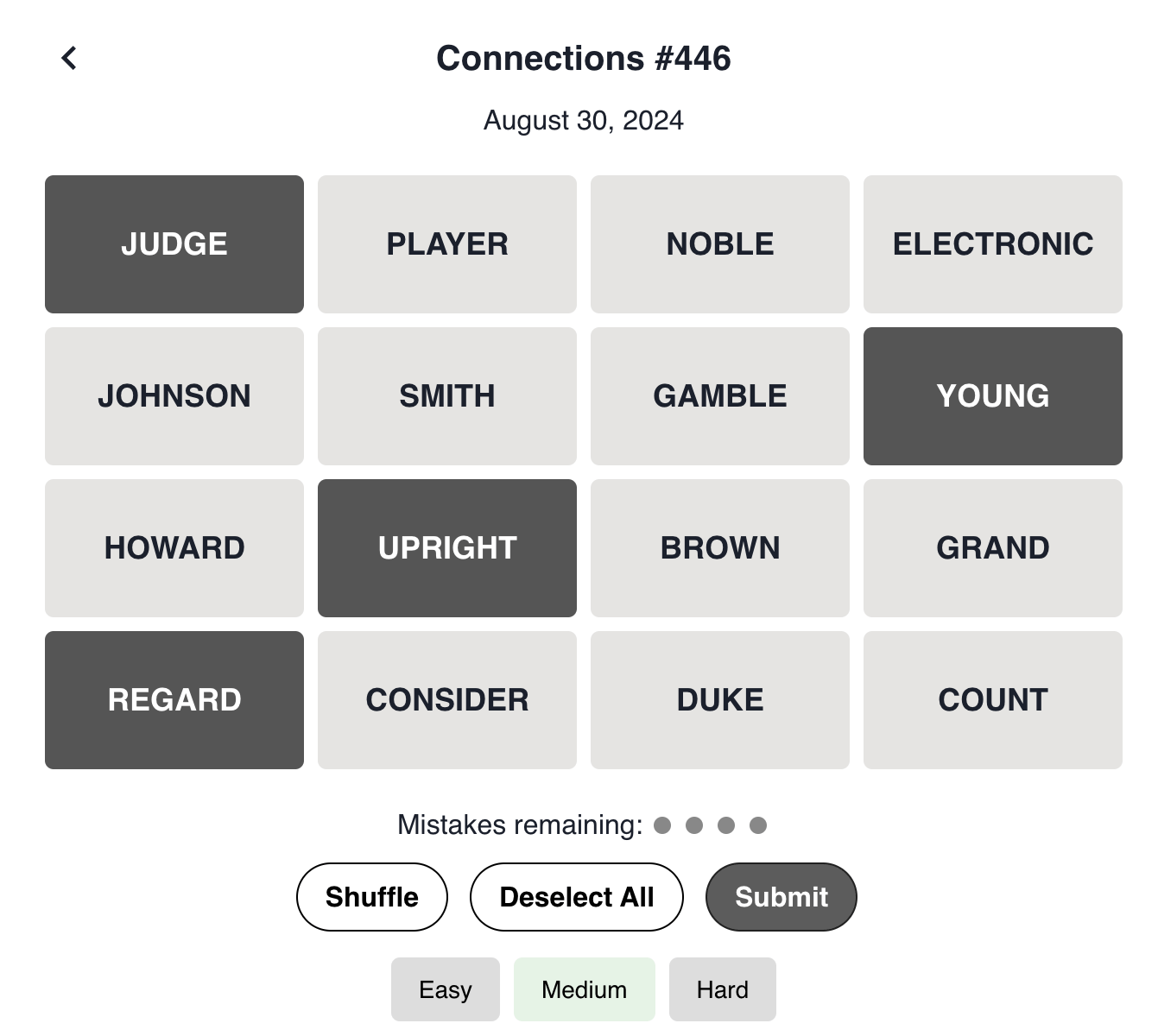Click Deselect All to clear selections
This screenshot has width=1158, height=1036.
tap(576, 896)
